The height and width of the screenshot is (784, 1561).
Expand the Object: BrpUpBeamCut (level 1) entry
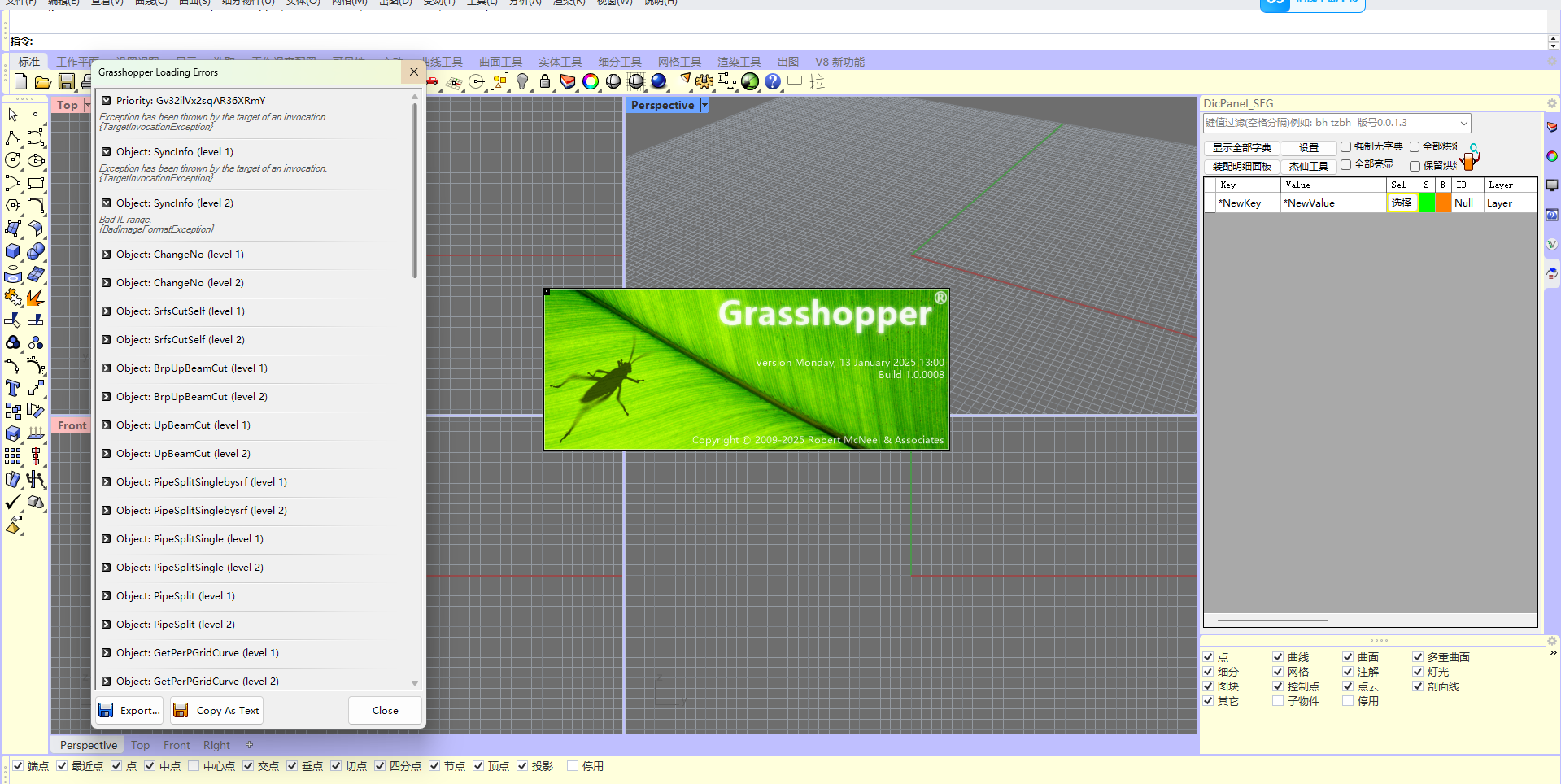click(x=107, y=368)
